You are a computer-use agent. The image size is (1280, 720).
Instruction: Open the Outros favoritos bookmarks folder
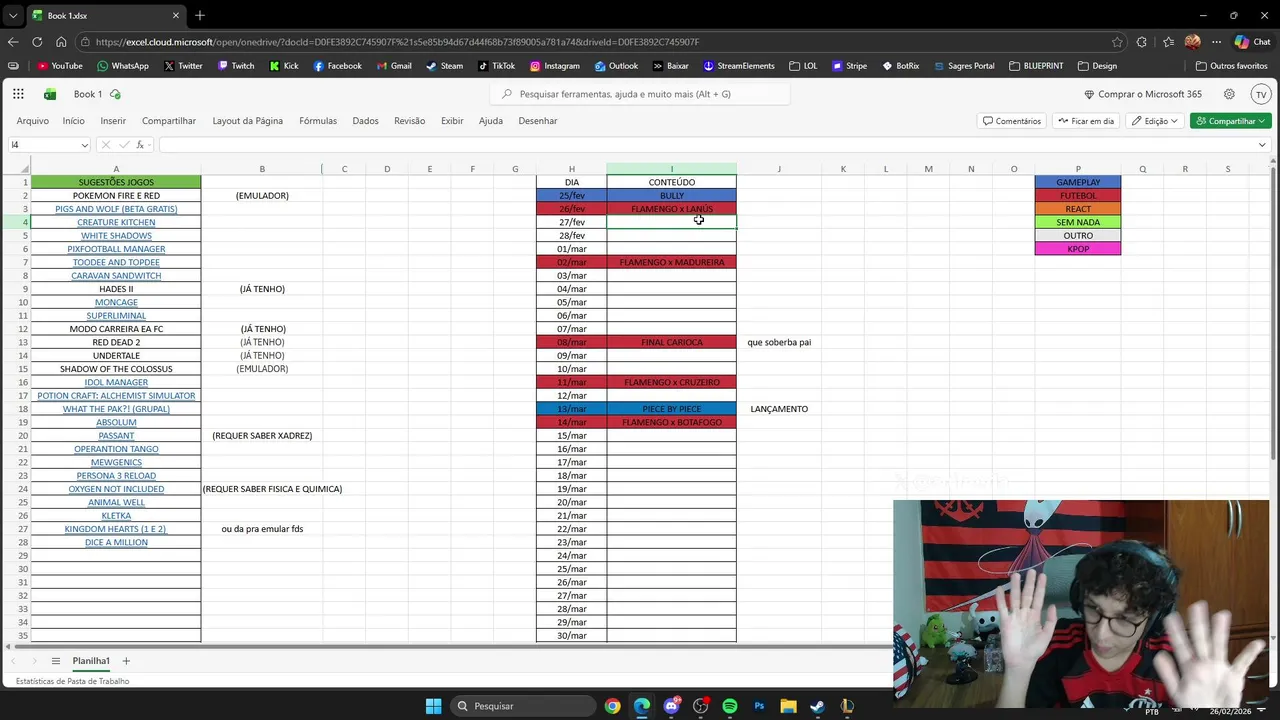(1231, 66)
